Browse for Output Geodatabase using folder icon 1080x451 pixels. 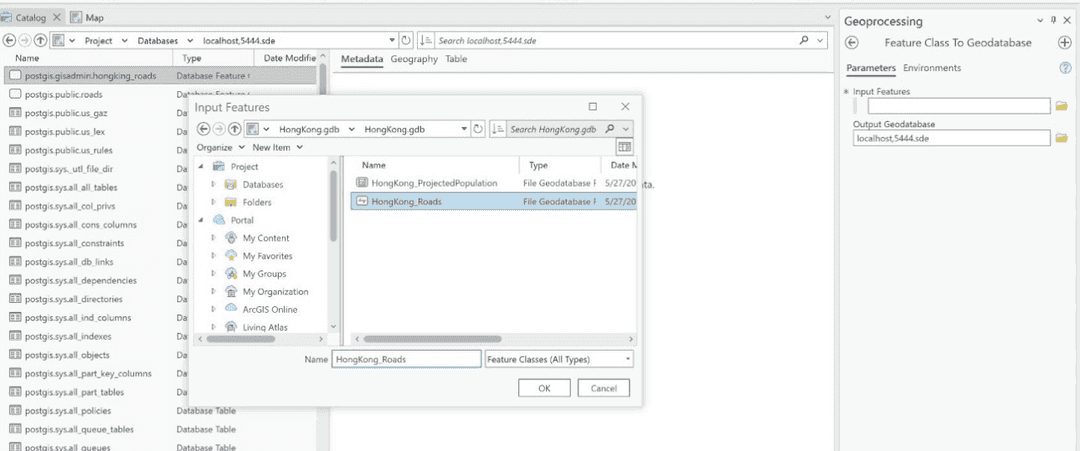1062,138
